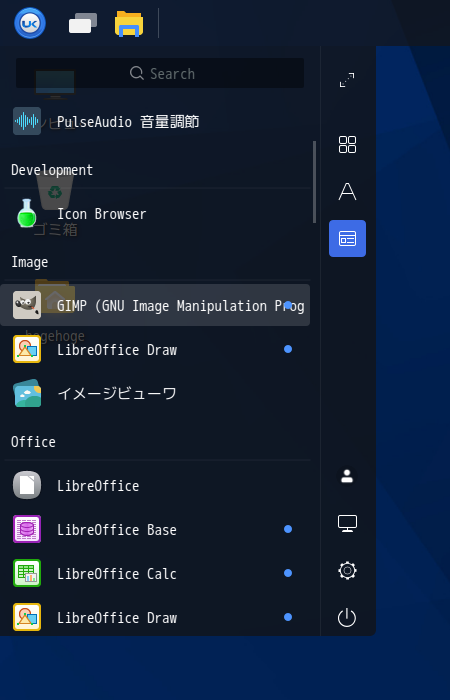This screenshot has width=450, height=700.
Task: Click the Search field in the menu
Action: pos(160,73)
